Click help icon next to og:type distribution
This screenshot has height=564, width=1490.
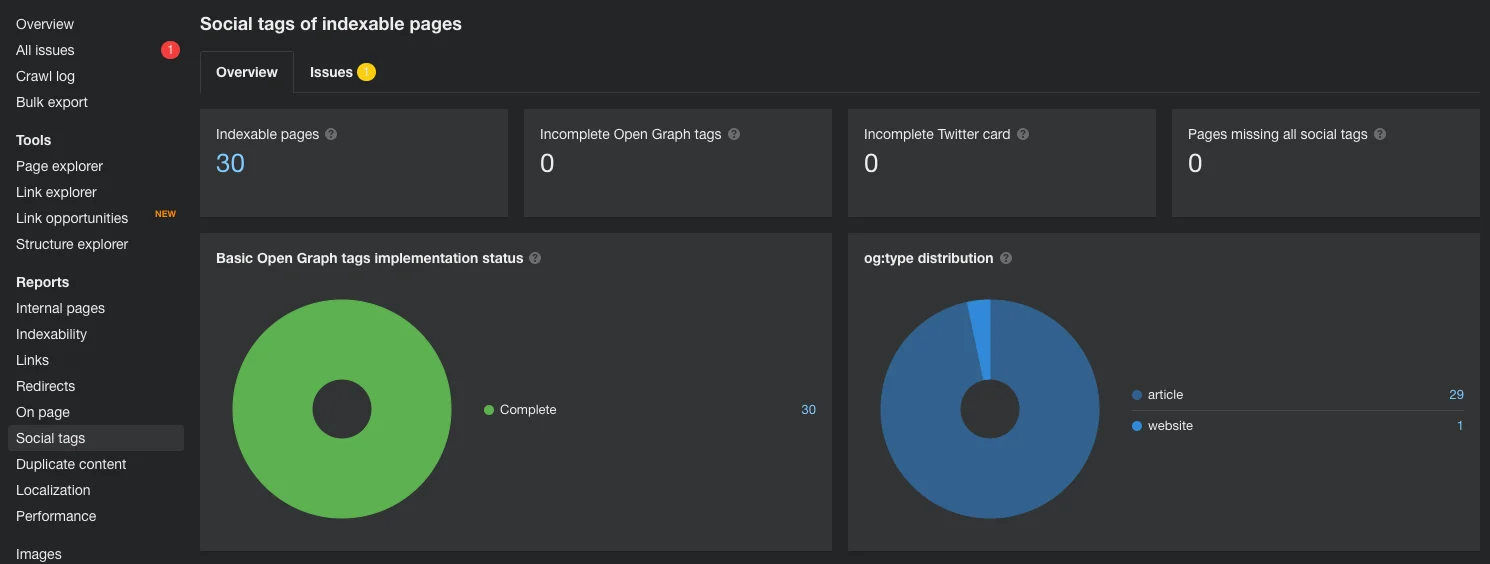point(1006,258)
